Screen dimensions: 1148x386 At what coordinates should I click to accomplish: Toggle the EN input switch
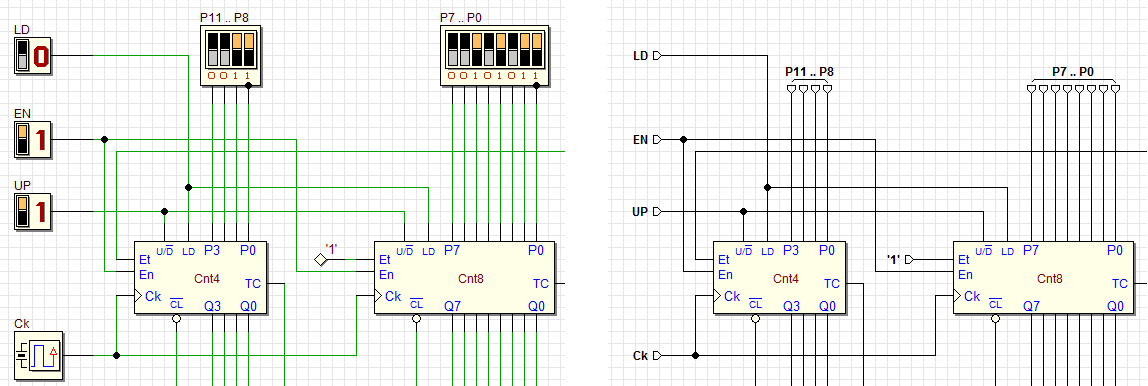[23, 139]
